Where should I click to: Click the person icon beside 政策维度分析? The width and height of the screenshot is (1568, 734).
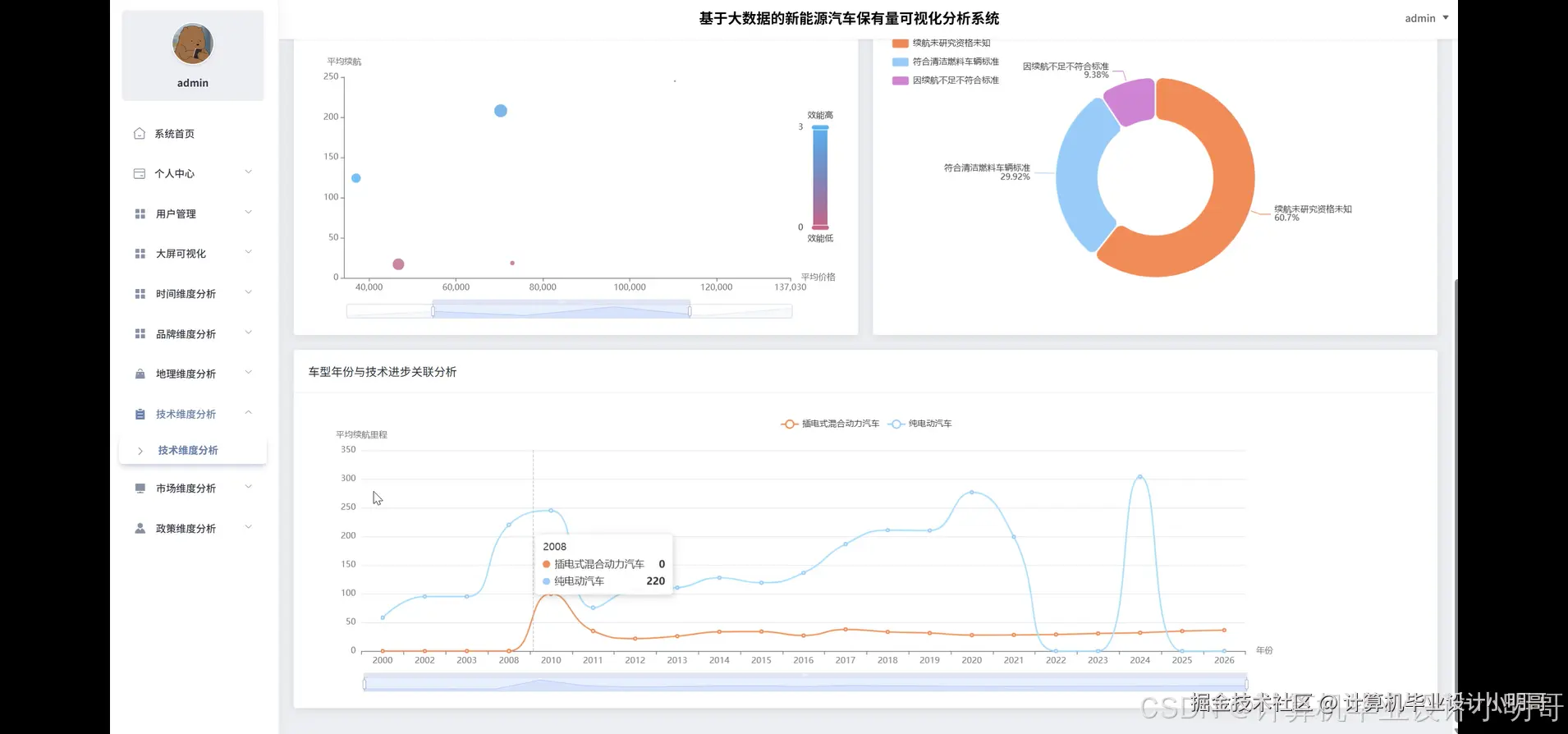click(x=140, y=528)
